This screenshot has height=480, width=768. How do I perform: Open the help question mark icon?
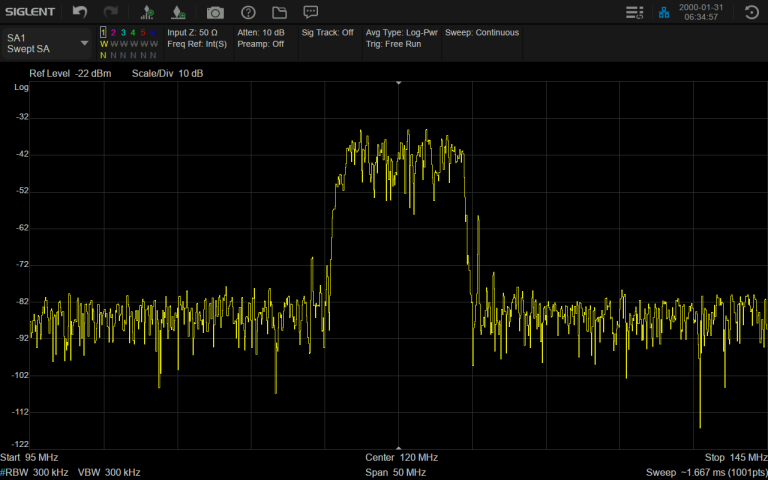pos(248,12)
